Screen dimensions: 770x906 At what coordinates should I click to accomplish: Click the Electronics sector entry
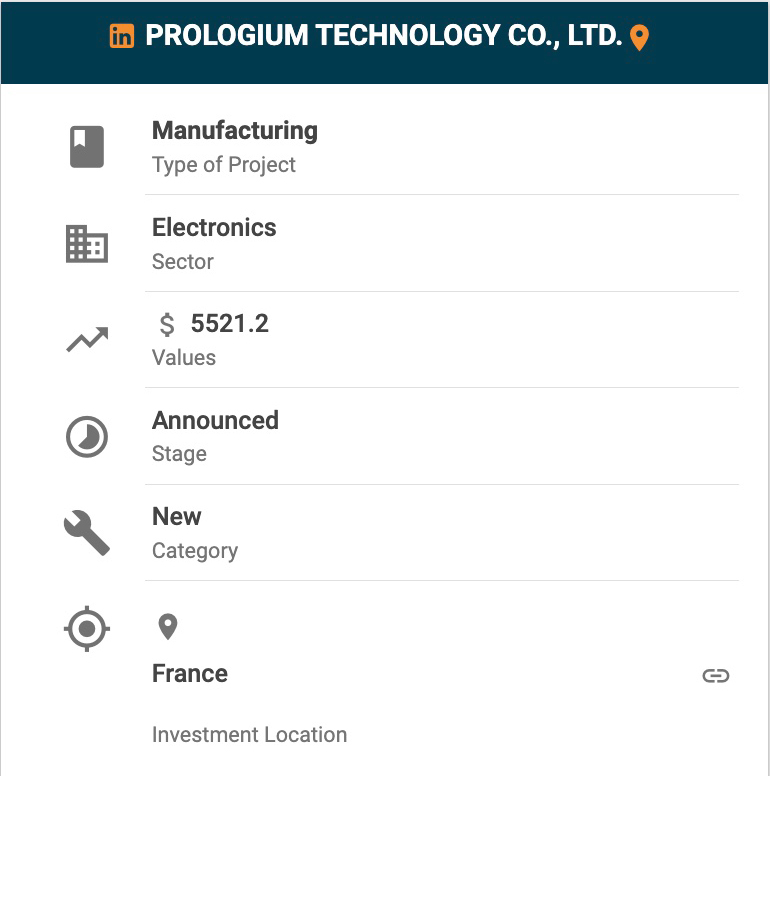click(214, 228)
